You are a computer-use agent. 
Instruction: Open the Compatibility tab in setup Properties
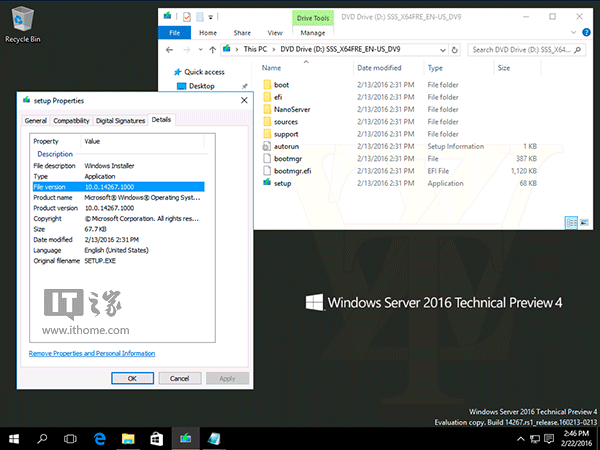(x=71, y=121)
